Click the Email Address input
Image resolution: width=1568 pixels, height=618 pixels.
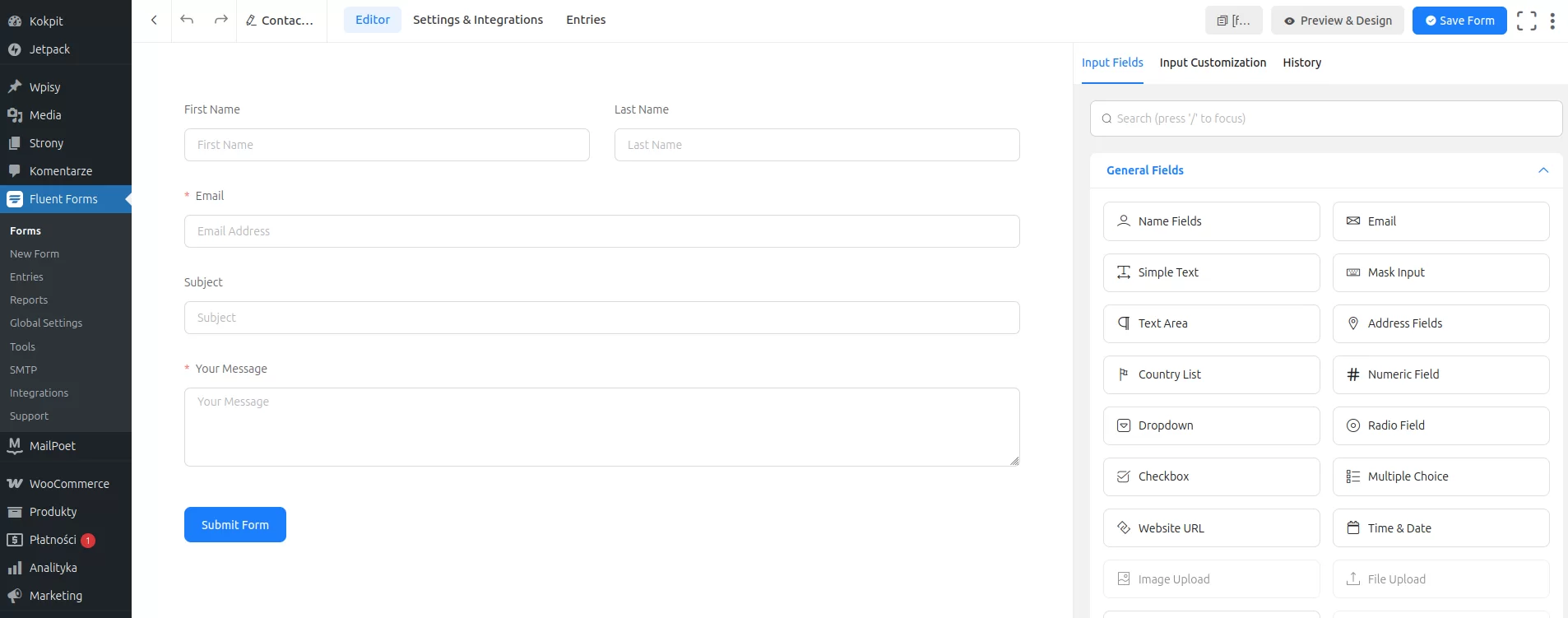click(x=602, y=231)
